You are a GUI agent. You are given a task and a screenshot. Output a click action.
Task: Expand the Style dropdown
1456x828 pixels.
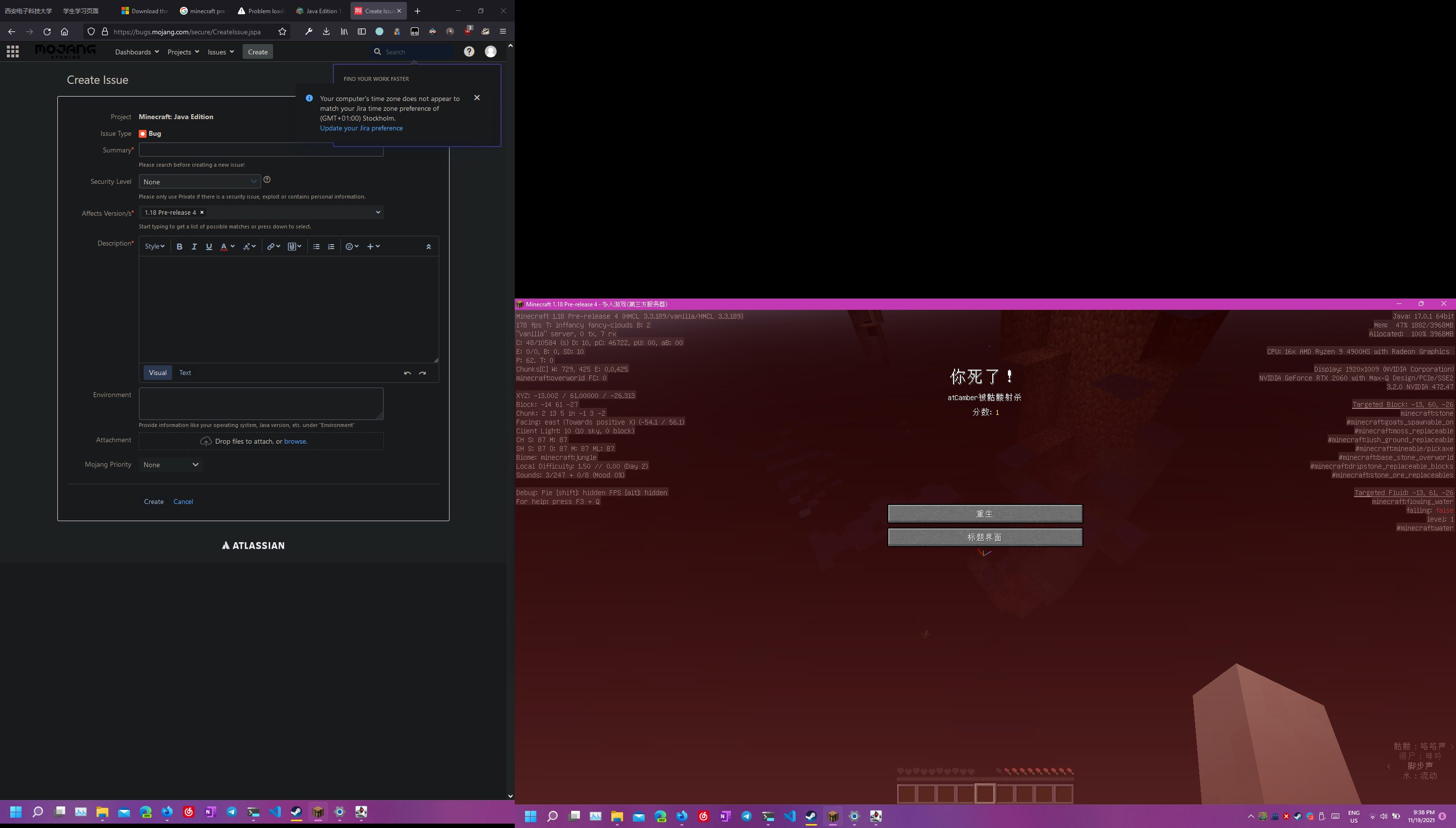coord(154,246)
